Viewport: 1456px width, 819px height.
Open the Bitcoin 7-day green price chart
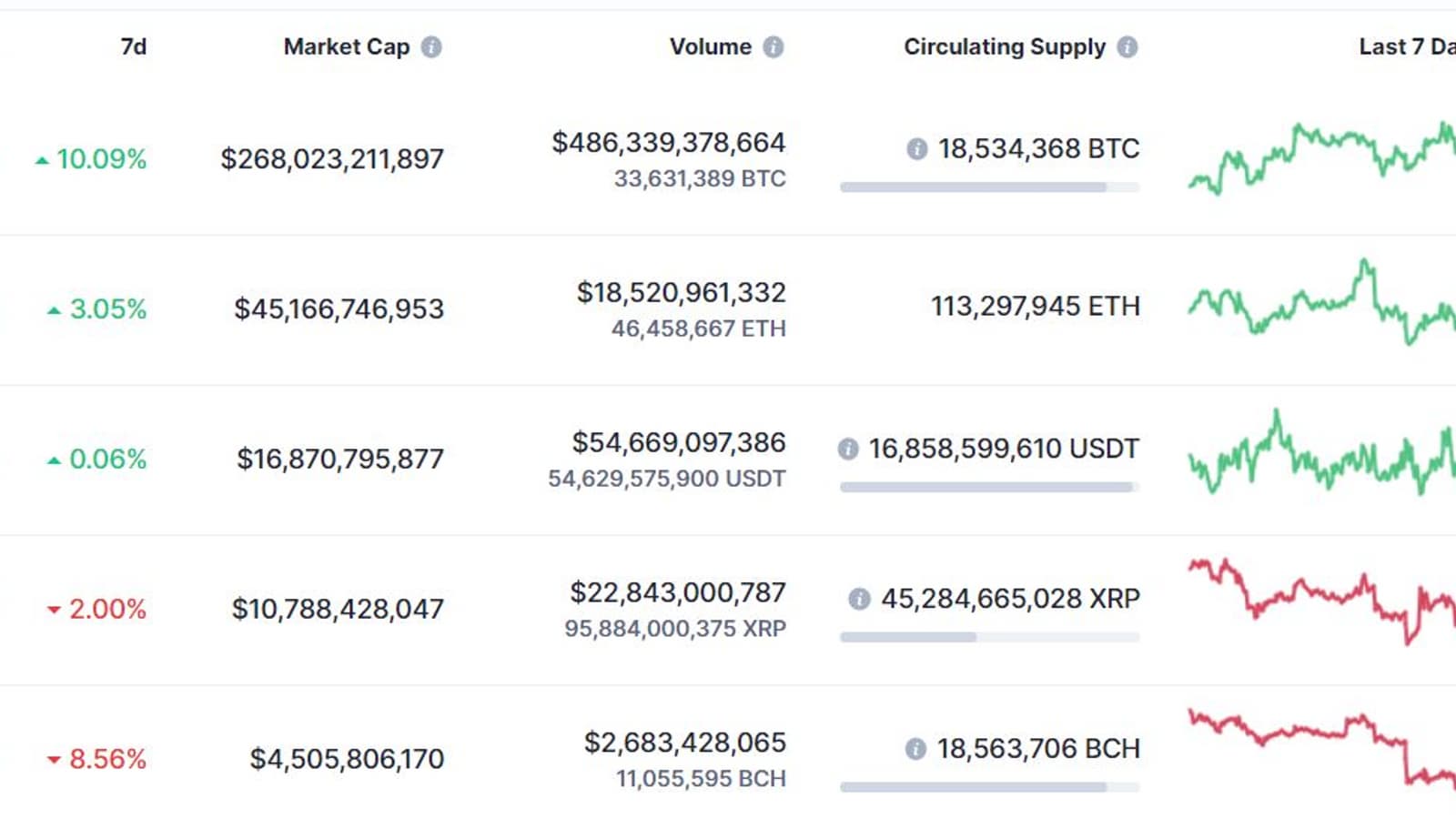1321,157
